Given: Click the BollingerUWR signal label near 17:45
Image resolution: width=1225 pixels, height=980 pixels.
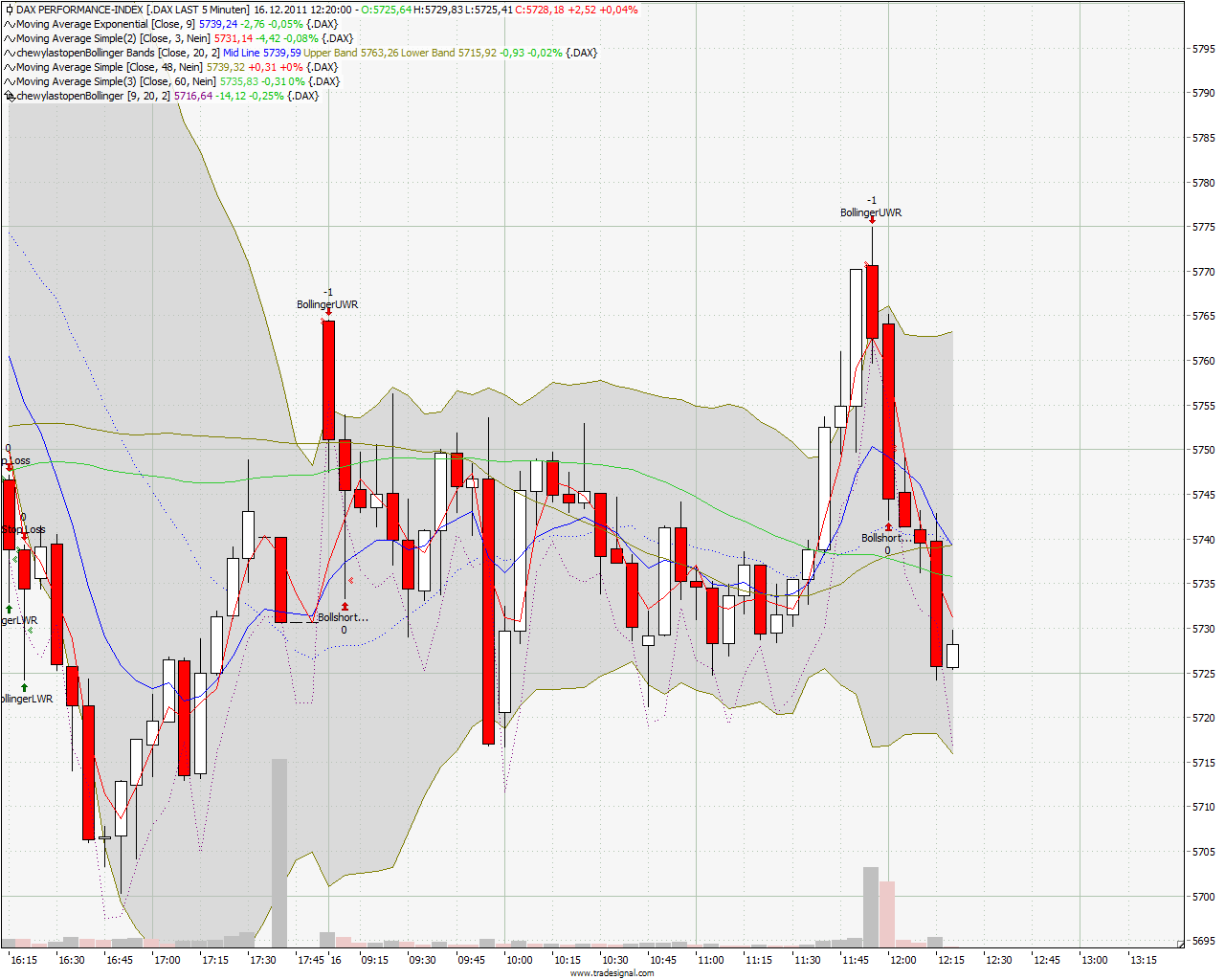Looking at the screenshot, I should click(327, 304).
